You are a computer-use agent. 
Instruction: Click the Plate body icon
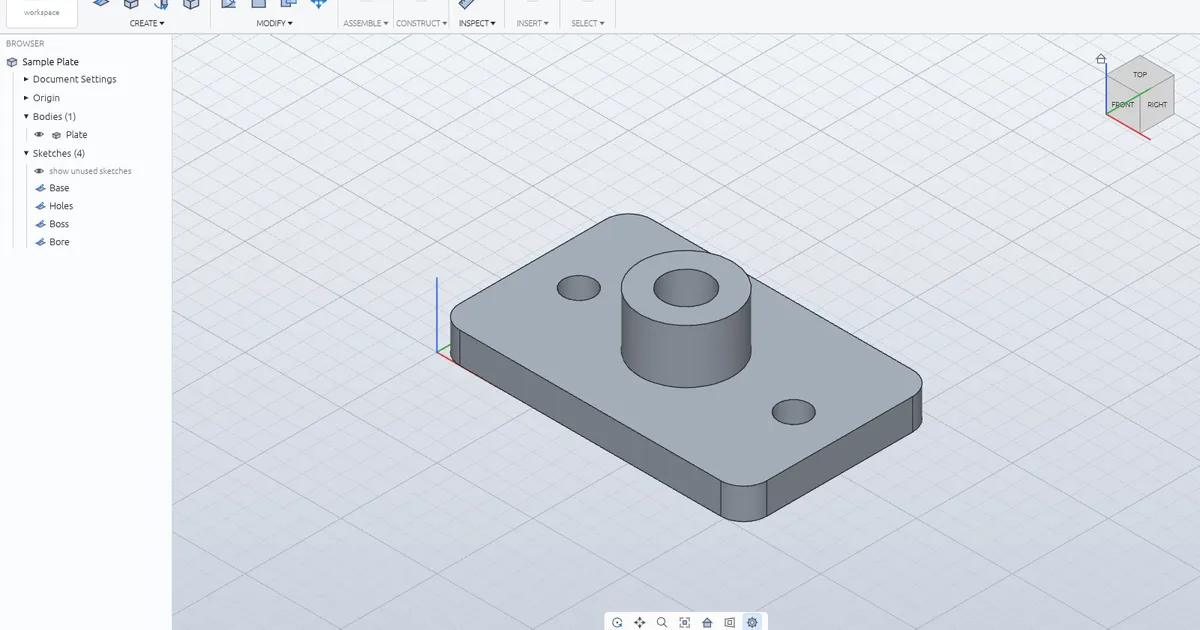(57, 135)
